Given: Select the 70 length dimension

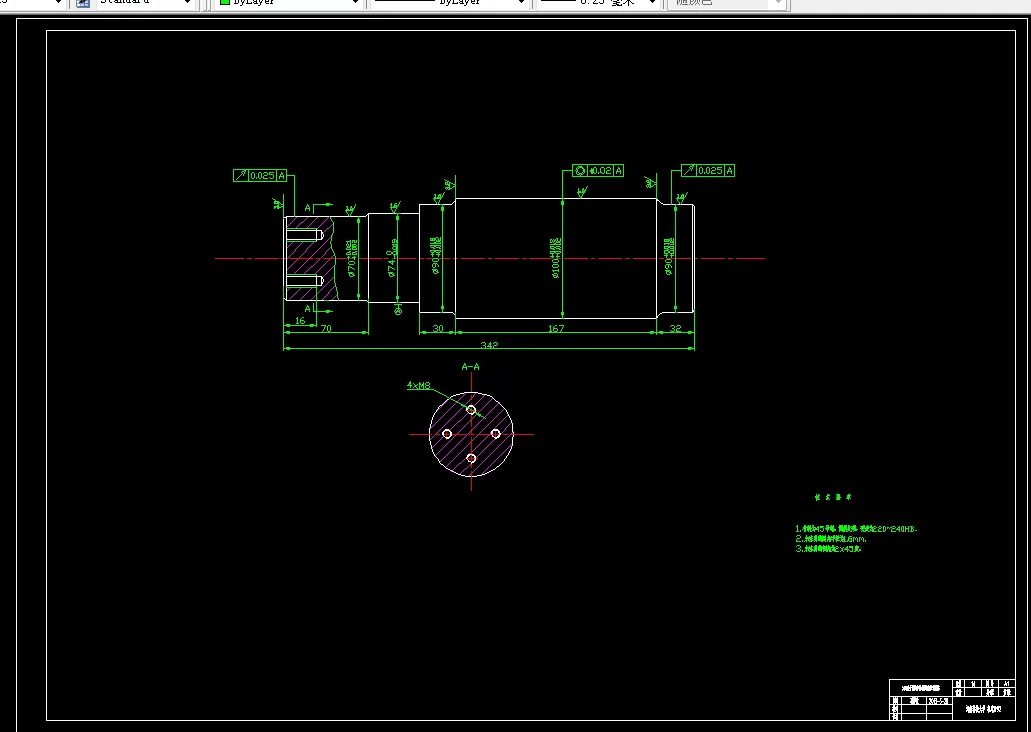Looking at the screenshot, I should pos(326,328).
